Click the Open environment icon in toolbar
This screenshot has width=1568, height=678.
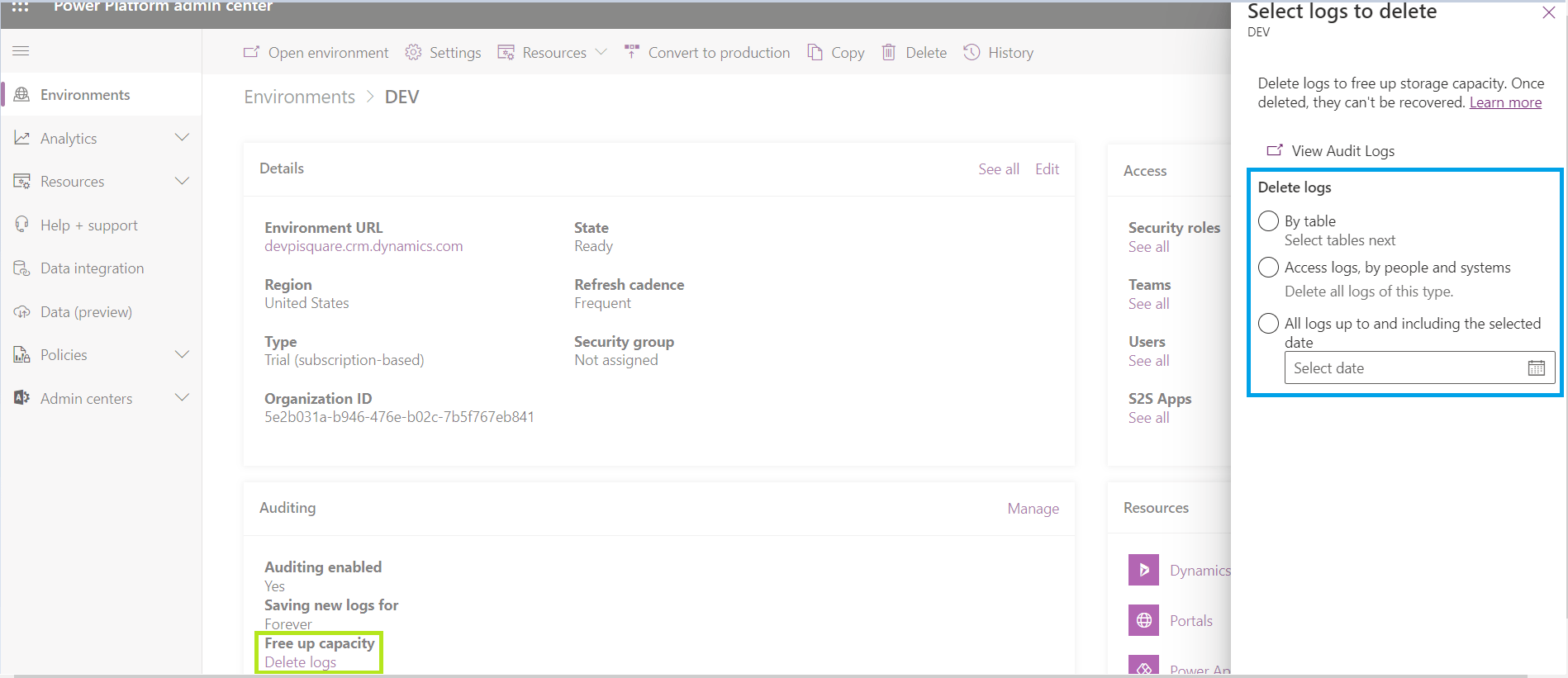click(x=251, y=52)
